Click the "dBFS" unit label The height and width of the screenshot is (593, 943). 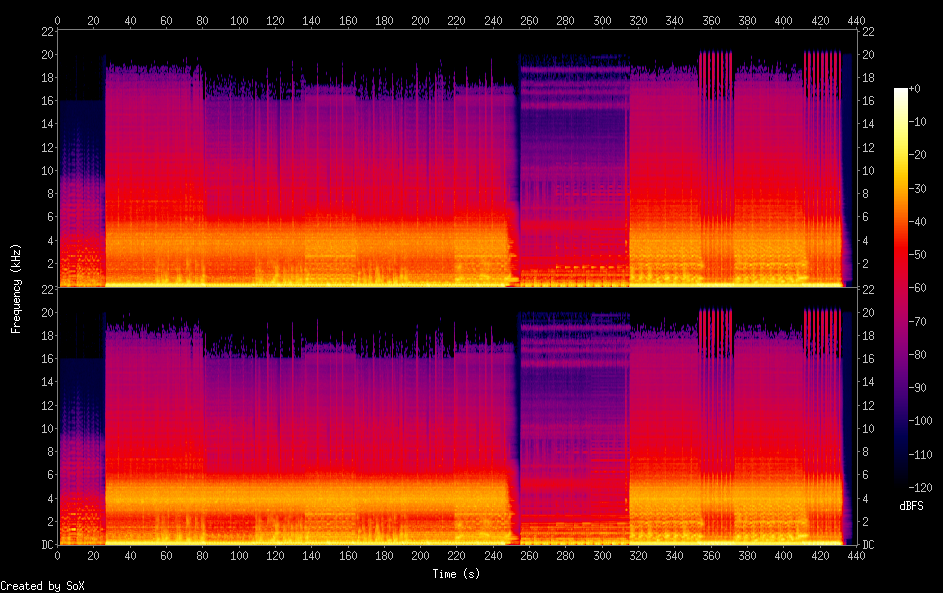click(911, 506)
